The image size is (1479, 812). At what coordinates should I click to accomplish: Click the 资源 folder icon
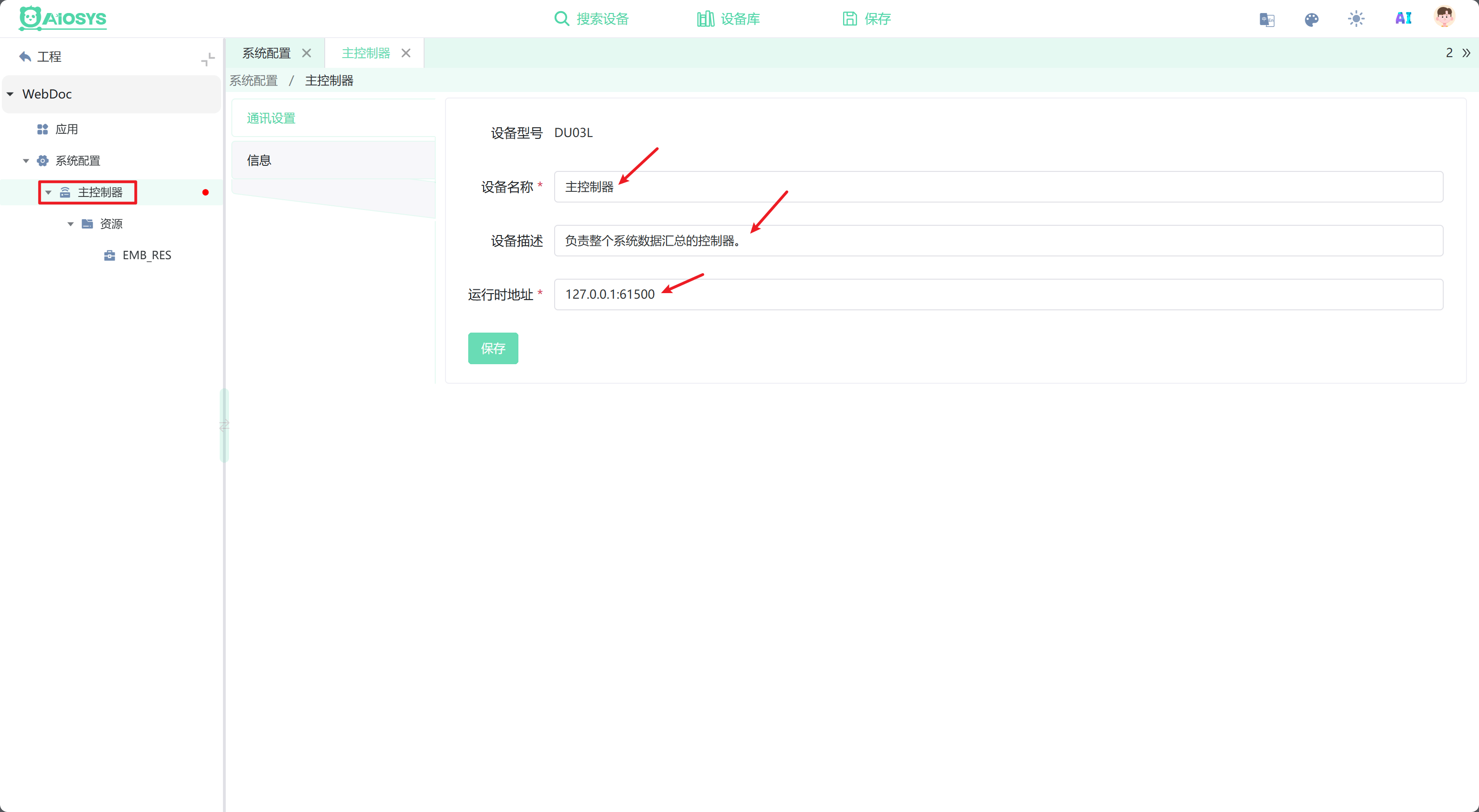point(87,223)
